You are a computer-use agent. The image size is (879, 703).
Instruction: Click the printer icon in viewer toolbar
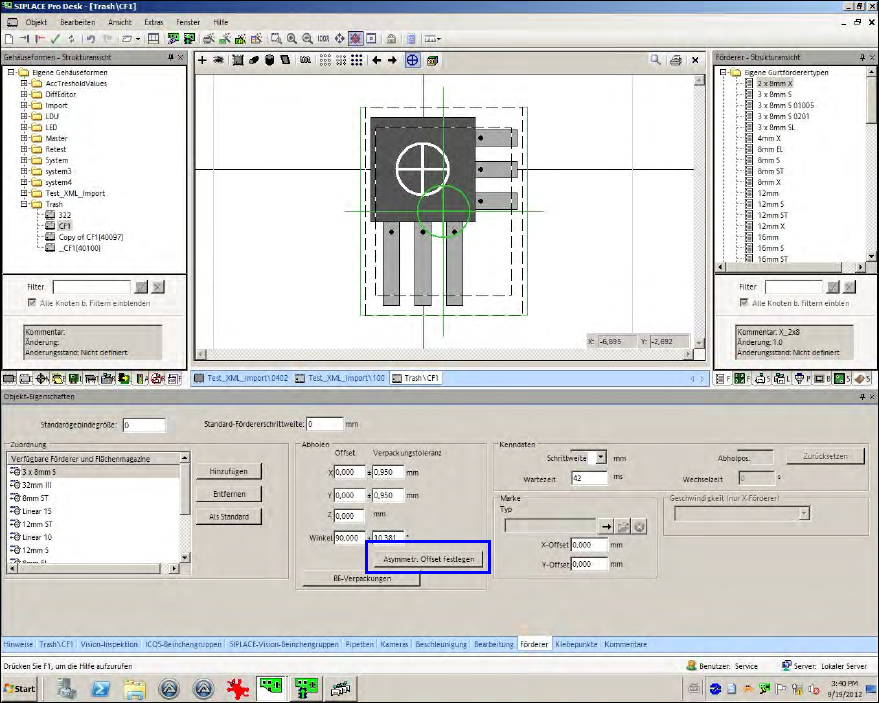point(676,61)
